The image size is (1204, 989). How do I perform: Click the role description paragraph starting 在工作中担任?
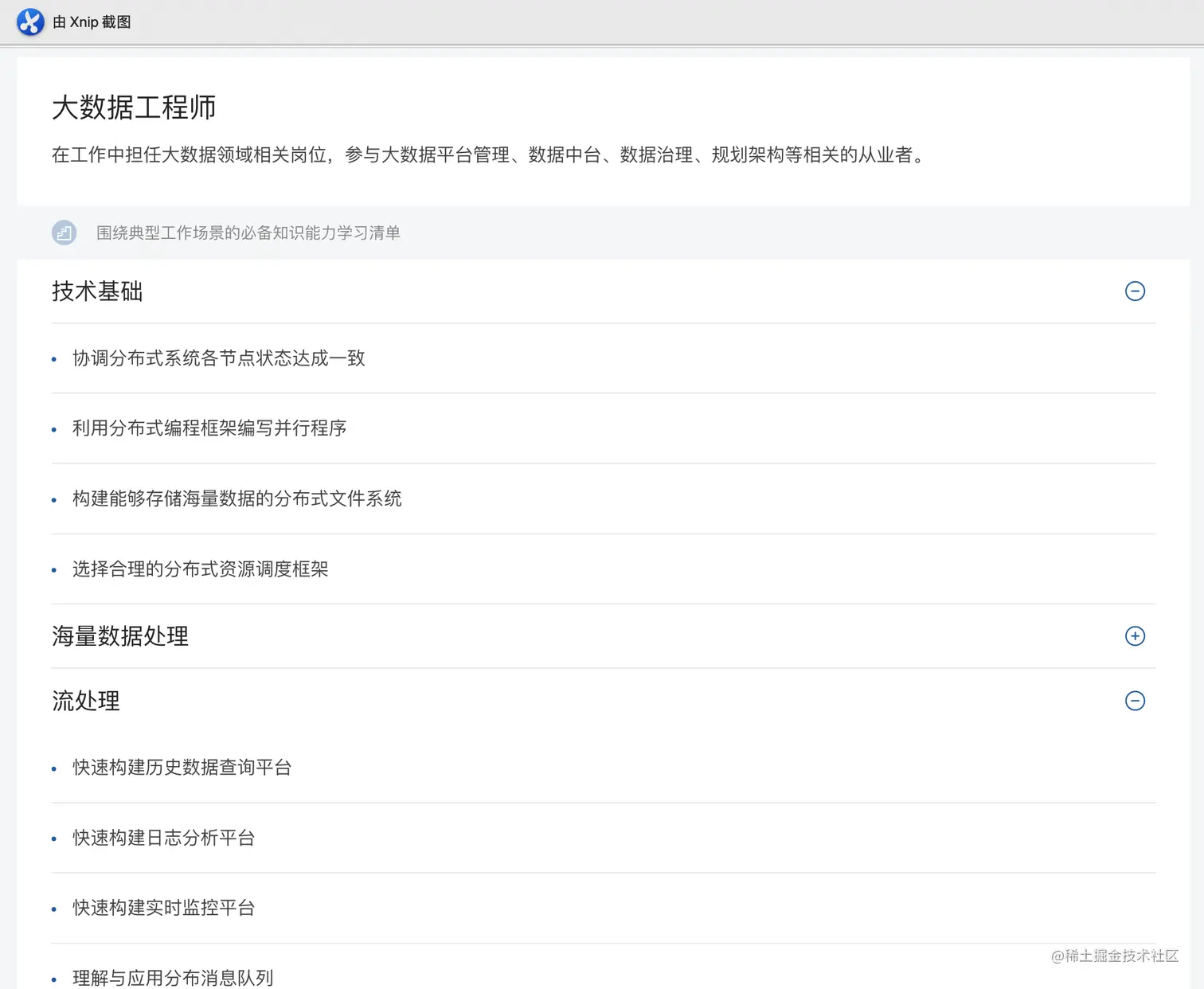(x=488, y=154)
